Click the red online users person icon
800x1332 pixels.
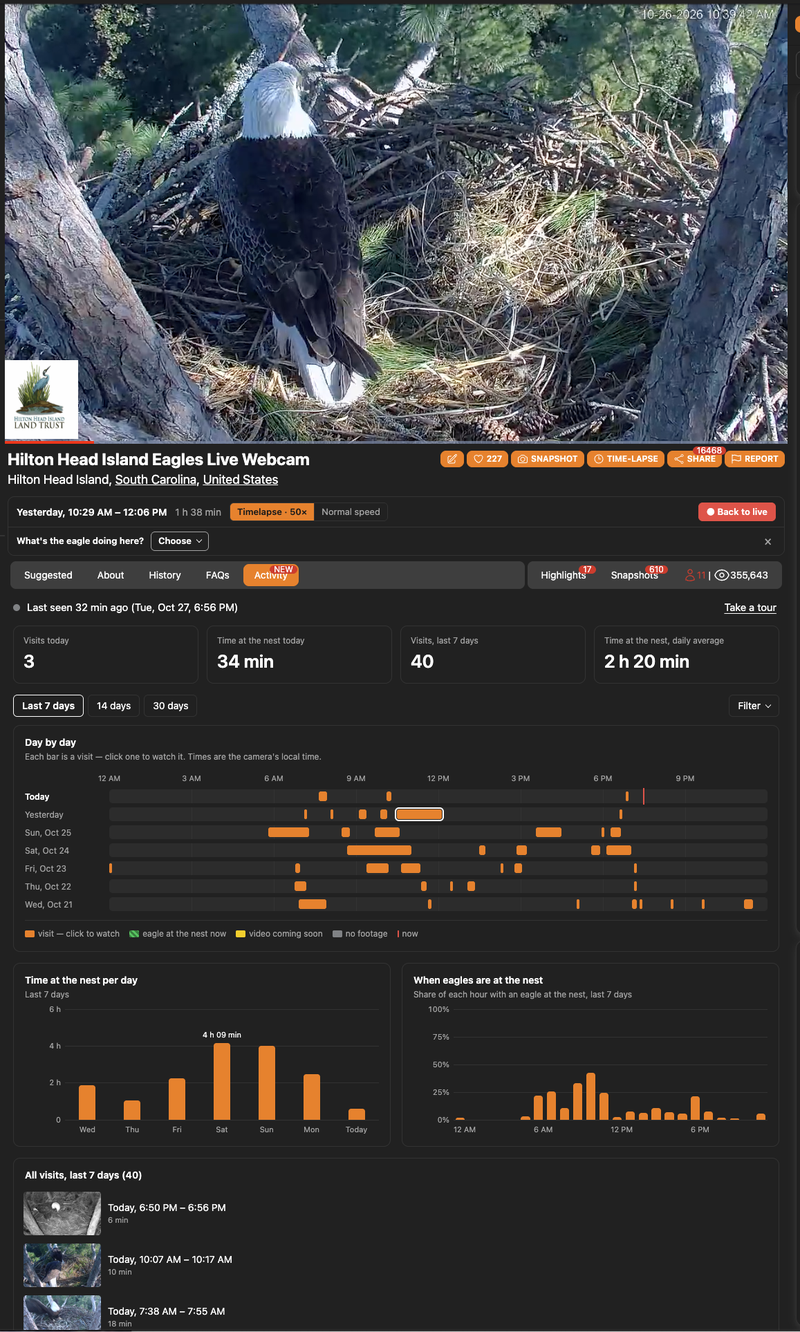click(x=690, y=575)
